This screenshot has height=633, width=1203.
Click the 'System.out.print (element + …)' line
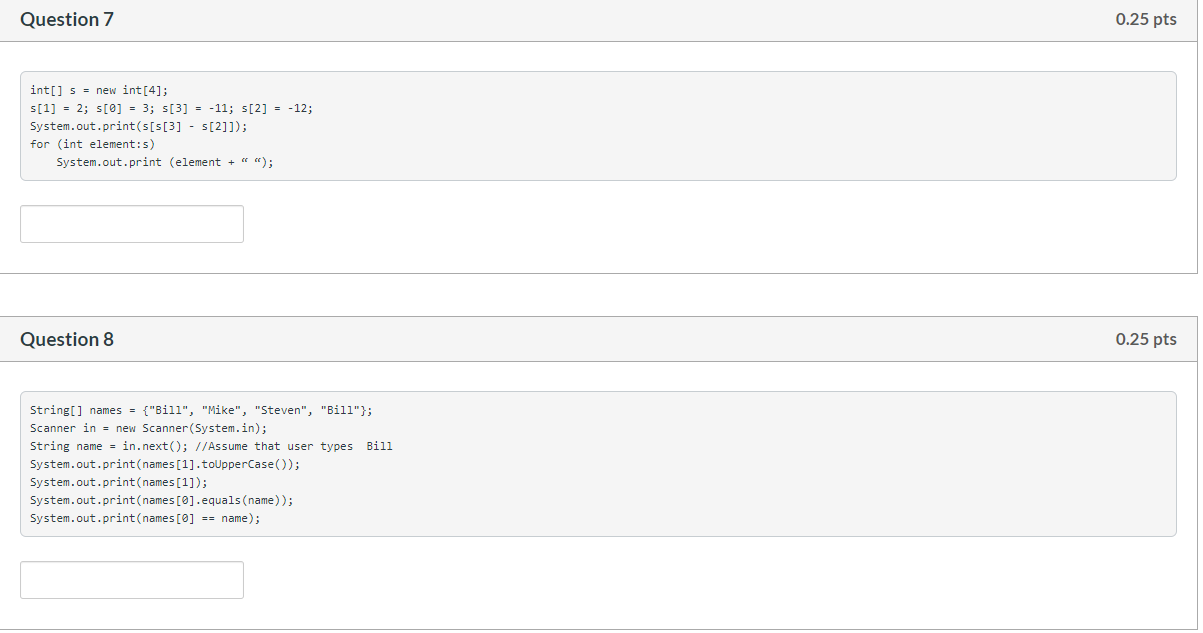pyautogui.click(x=165, y=162)
